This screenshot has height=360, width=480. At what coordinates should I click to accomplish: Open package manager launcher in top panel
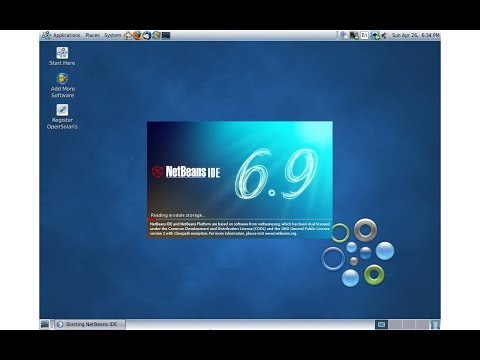click(156, 35)
